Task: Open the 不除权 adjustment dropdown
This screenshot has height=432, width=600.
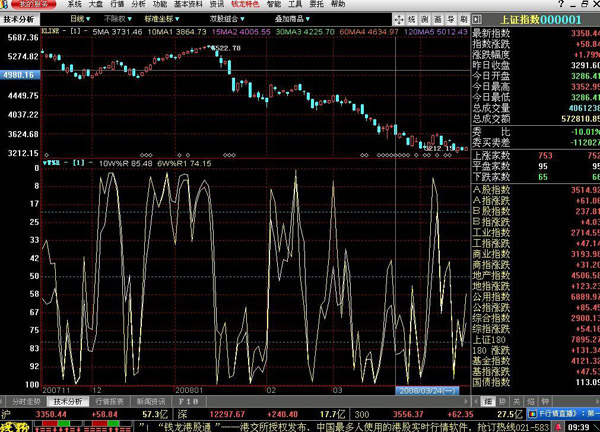Action: [x=120, y=19]
